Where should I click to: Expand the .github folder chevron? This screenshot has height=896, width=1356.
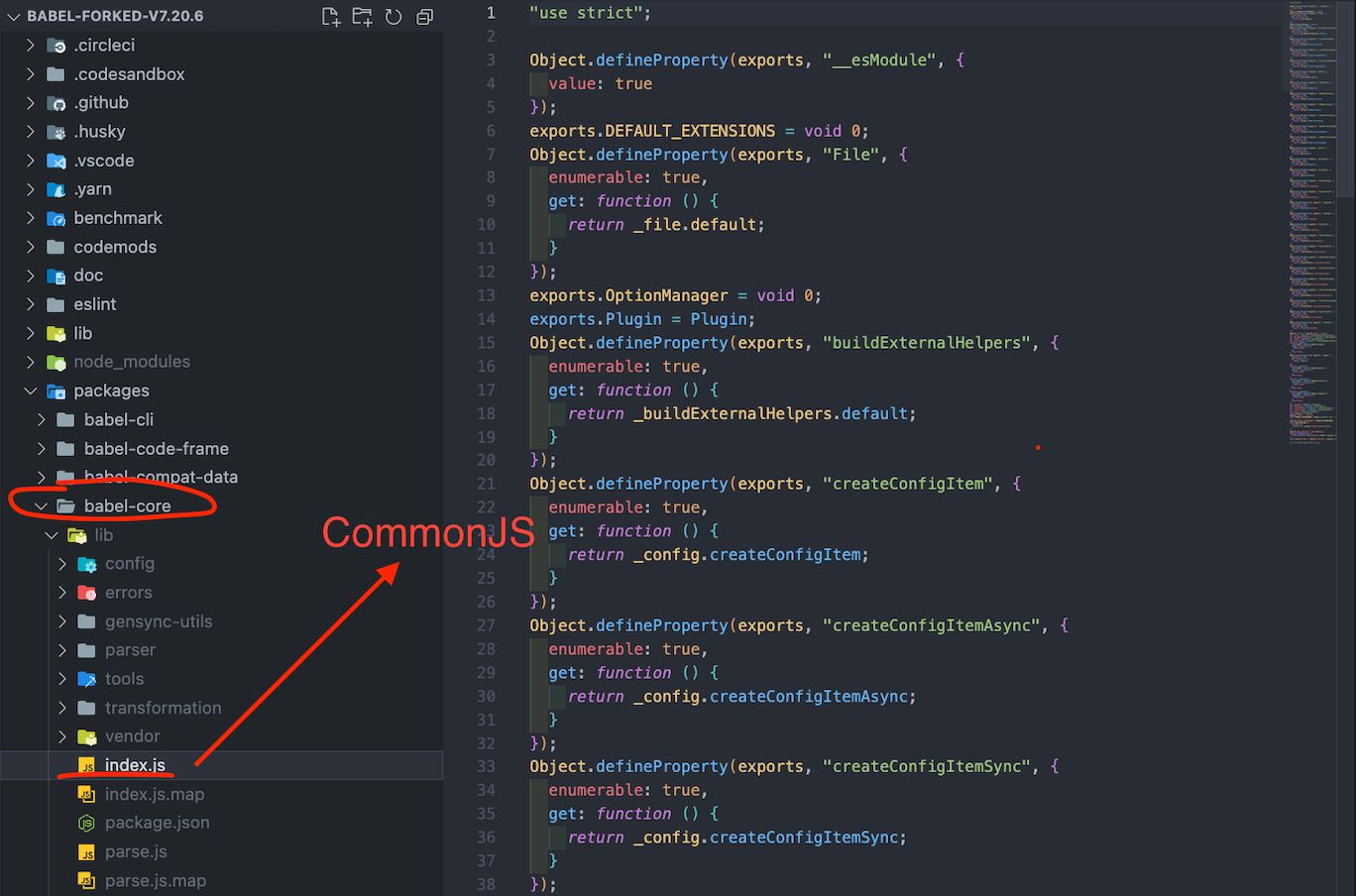pos(30,103)
